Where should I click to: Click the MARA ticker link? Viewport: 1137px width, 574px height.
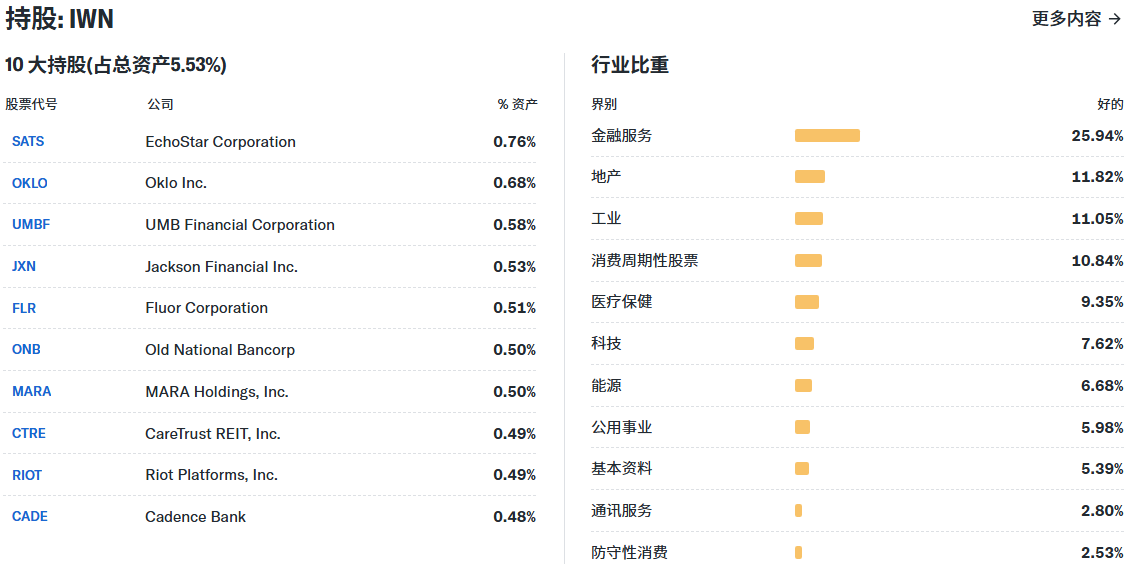pos(31,391)
